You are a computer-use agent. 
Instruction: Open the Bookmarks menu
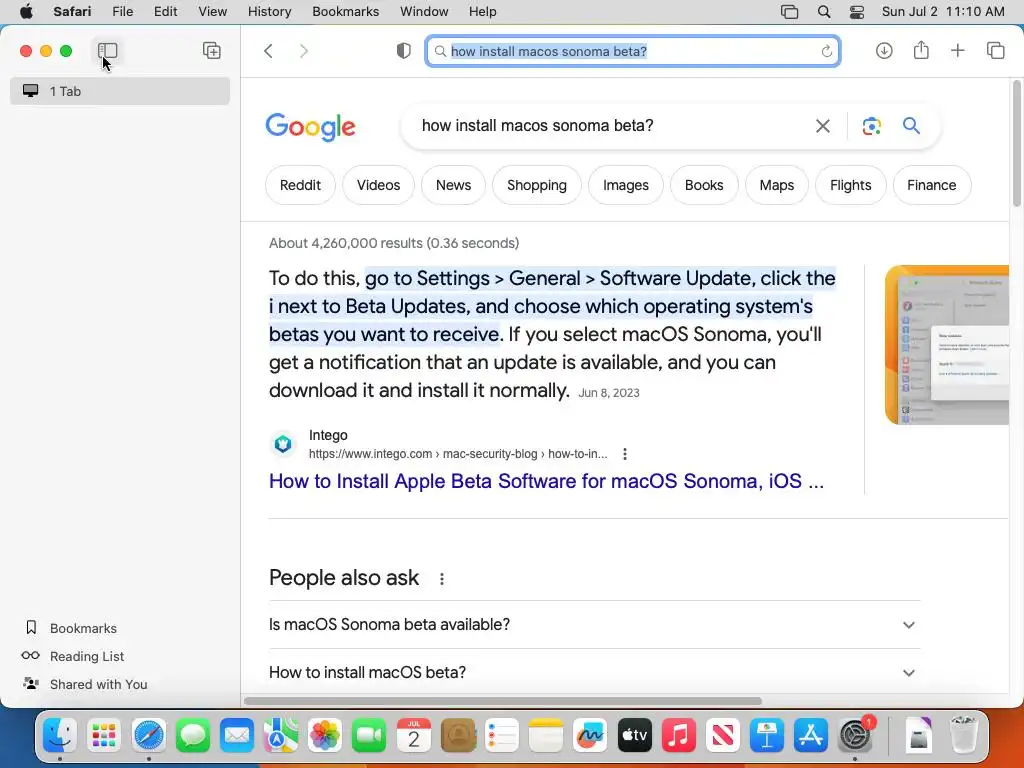[x=345, y=12]
